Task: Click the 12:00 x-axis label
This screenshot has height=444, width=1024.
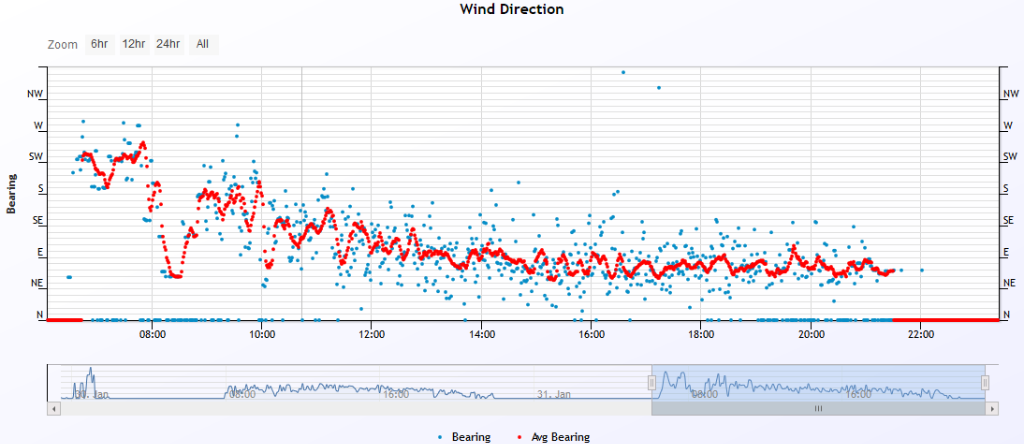Action: point(371,334)
